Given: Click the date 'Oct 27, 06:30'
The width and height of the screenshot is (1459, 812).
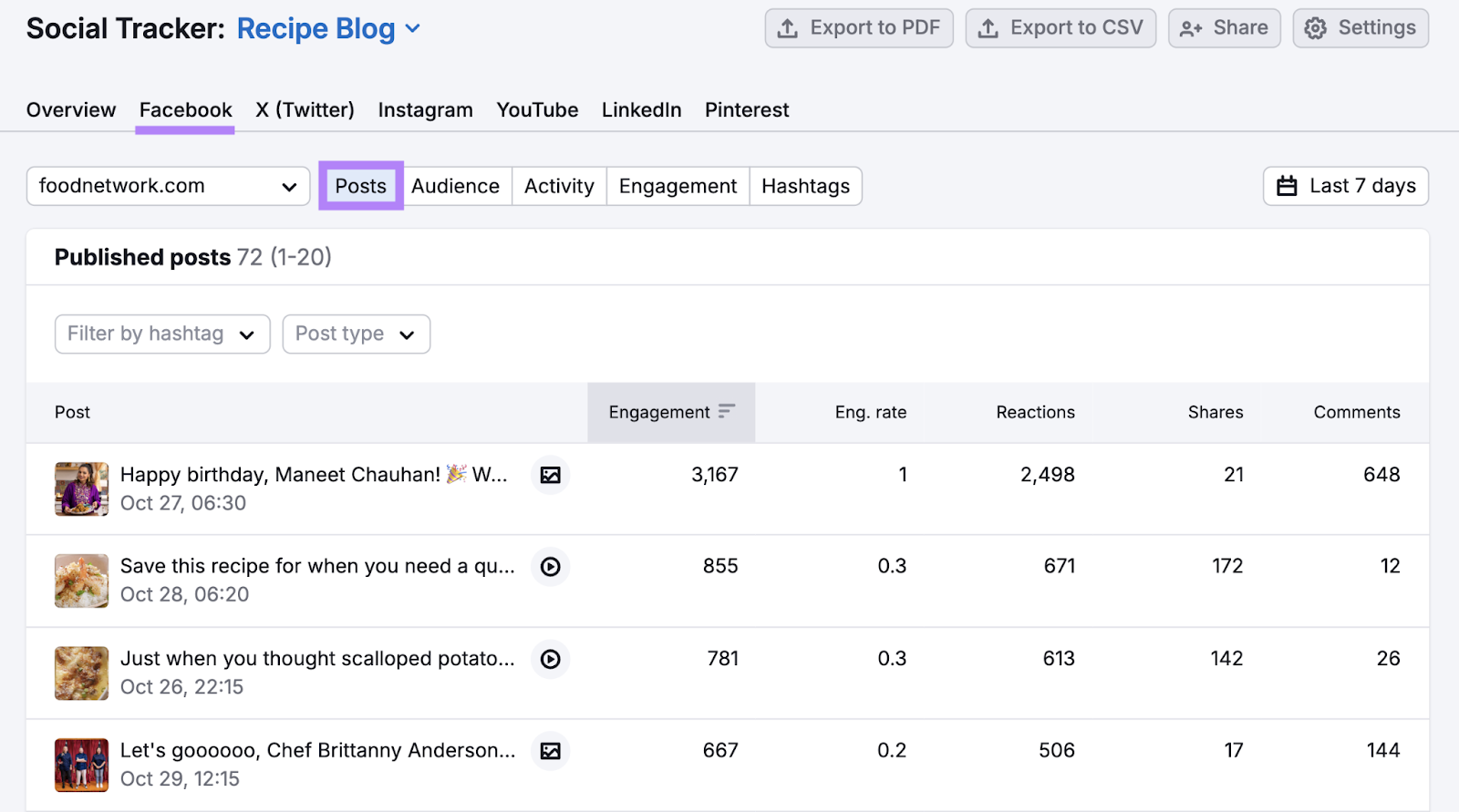Looking at the screenshot, I should pos(183,503).
